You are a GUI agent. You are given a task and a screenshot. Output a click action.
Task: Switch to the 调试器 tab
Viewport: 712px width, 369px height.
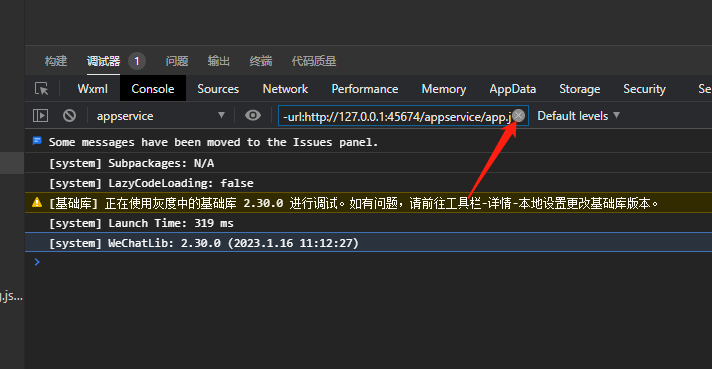[104, 61]
